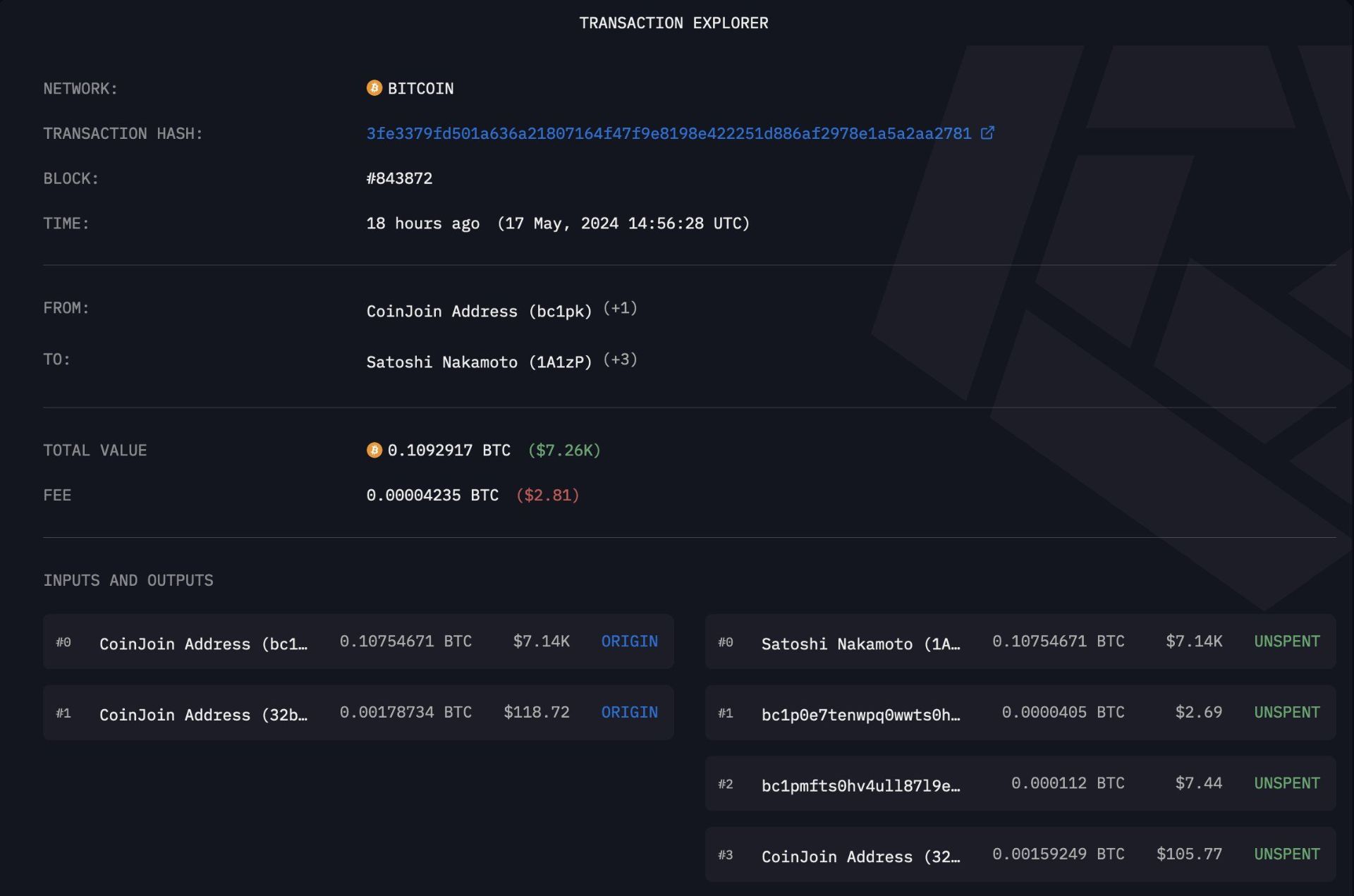Click the #2 index marker on bc1pmfts0hv output
The height and width of the screenshot is (896, 1354).
click(726, 783)
